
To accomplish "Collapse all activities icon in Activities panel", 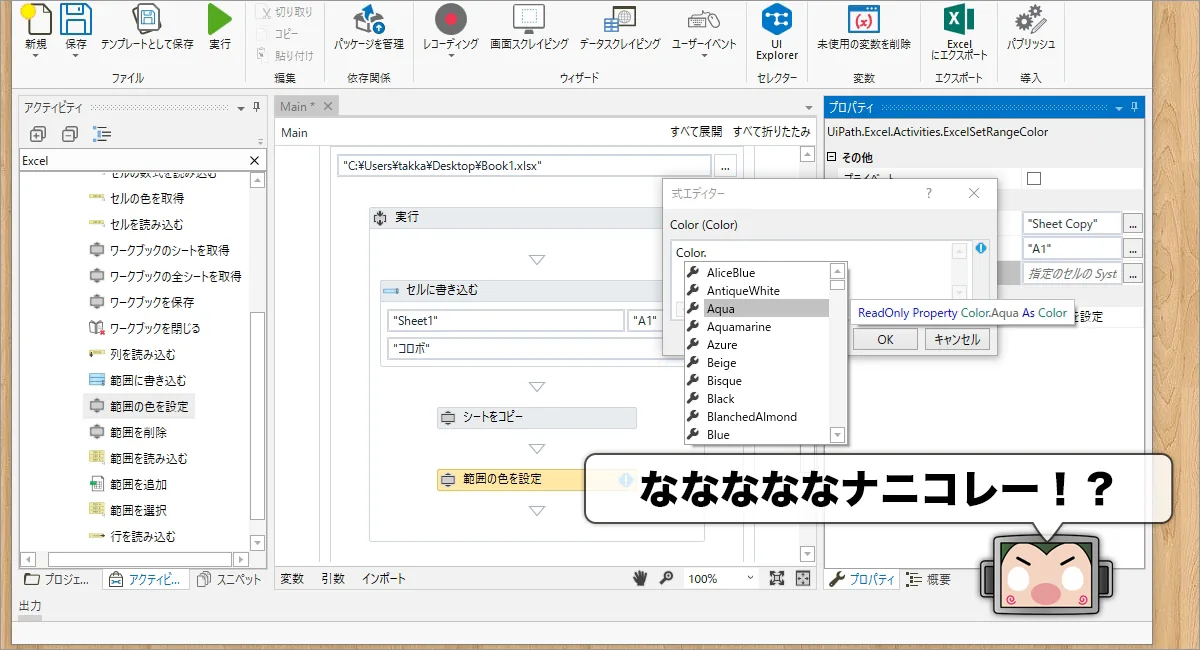I will pos(69,134).
